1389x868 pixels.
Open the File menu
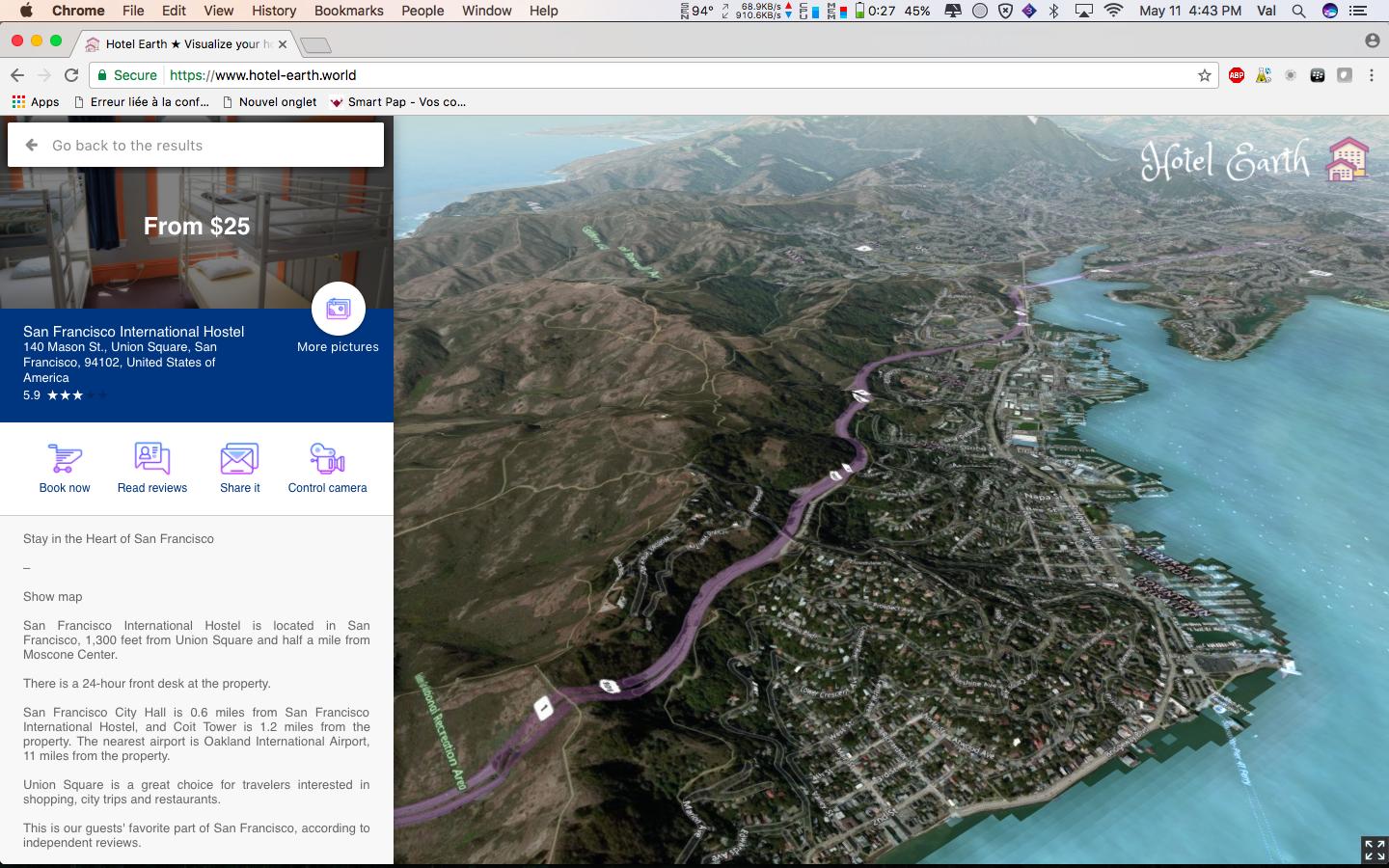[x=133, y=11]
